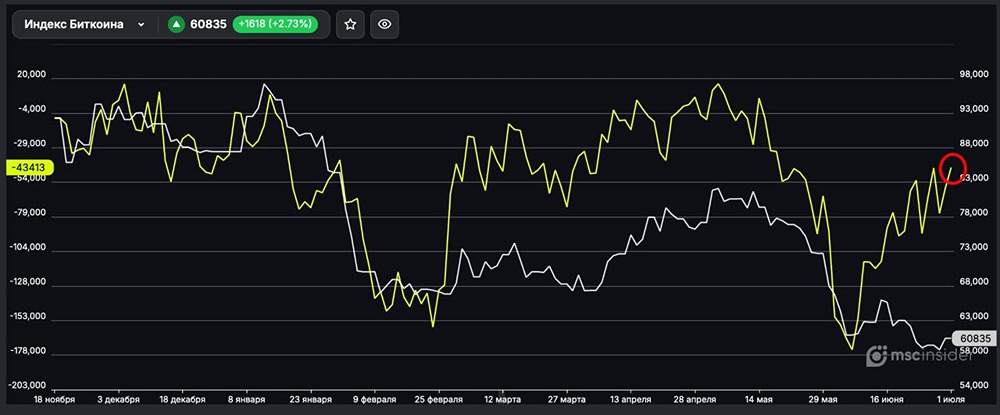Click the yellow -43413 axis label
The width and height of the screenshot is (1000, 415).
pyautogui.click(x=27, y=167)
